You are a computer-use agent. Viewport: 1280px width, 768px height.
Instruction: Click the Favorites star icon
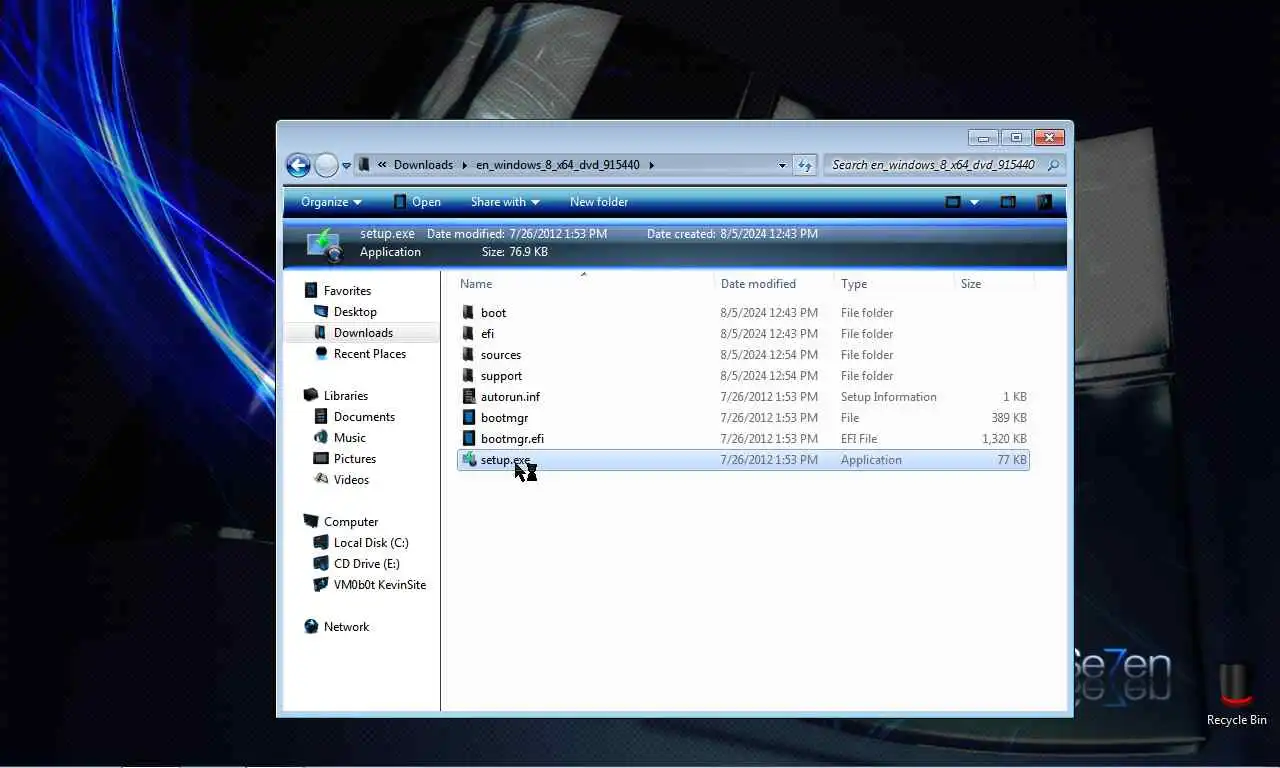[311, 290]
